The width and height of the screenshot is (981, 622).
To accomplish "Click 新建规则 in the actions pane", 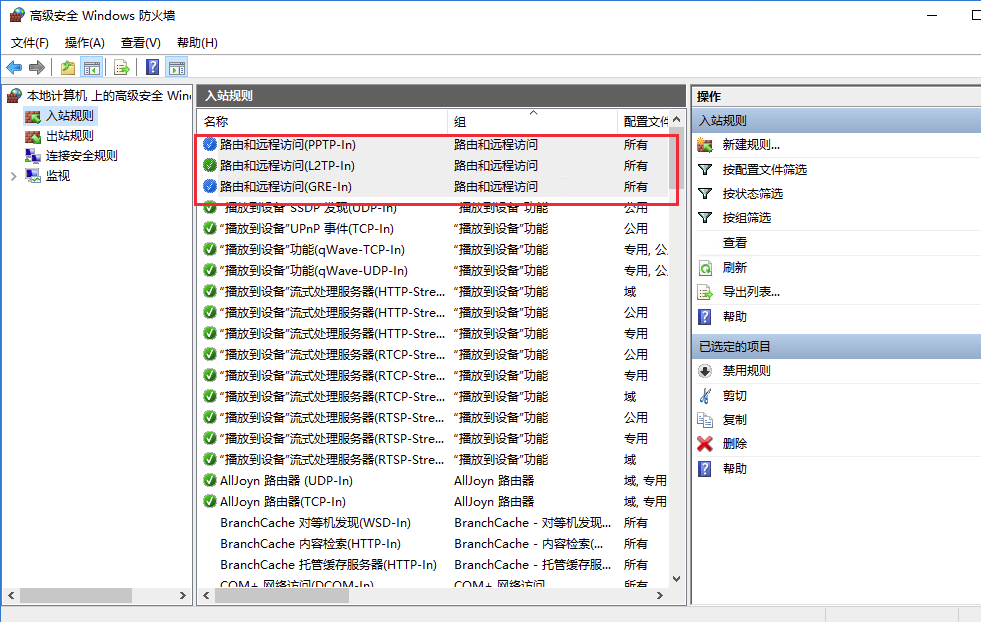I will pyautogui.click(x=750, y=145).
